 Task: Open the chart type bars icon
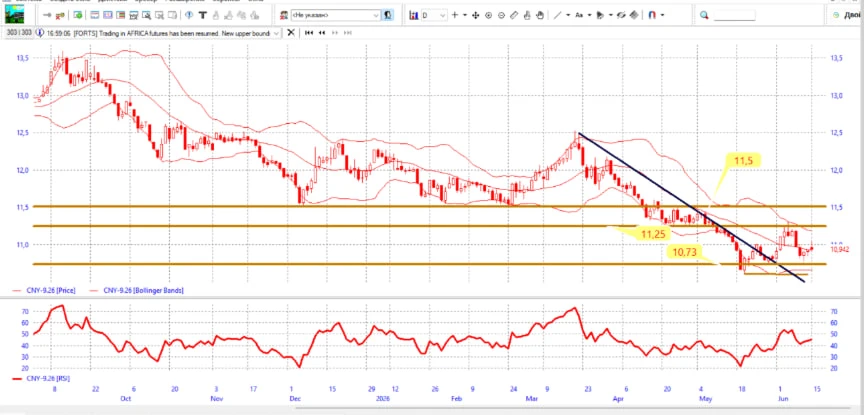414,15
